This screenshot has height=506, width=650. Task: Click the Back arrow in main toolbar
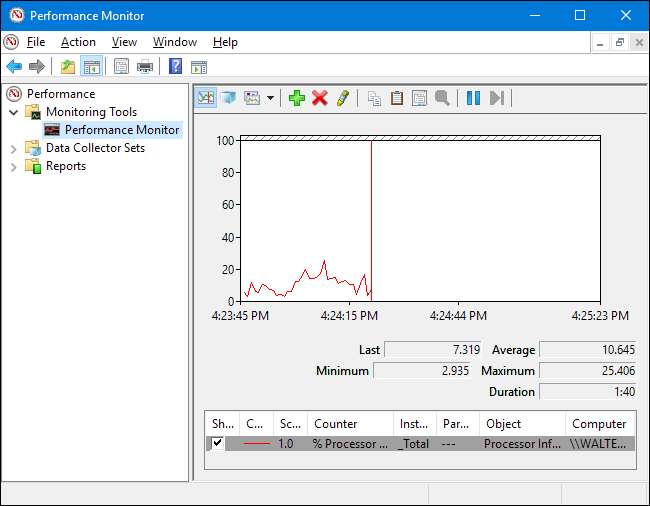(x=14, y=67)
